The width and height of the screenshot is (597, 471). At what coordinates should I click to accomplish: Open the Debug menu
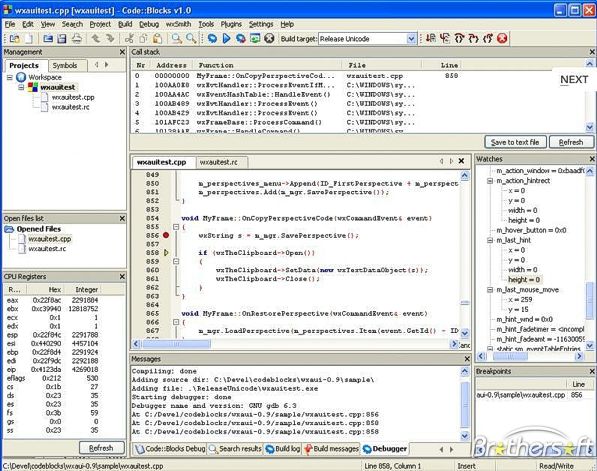point(149,24)
